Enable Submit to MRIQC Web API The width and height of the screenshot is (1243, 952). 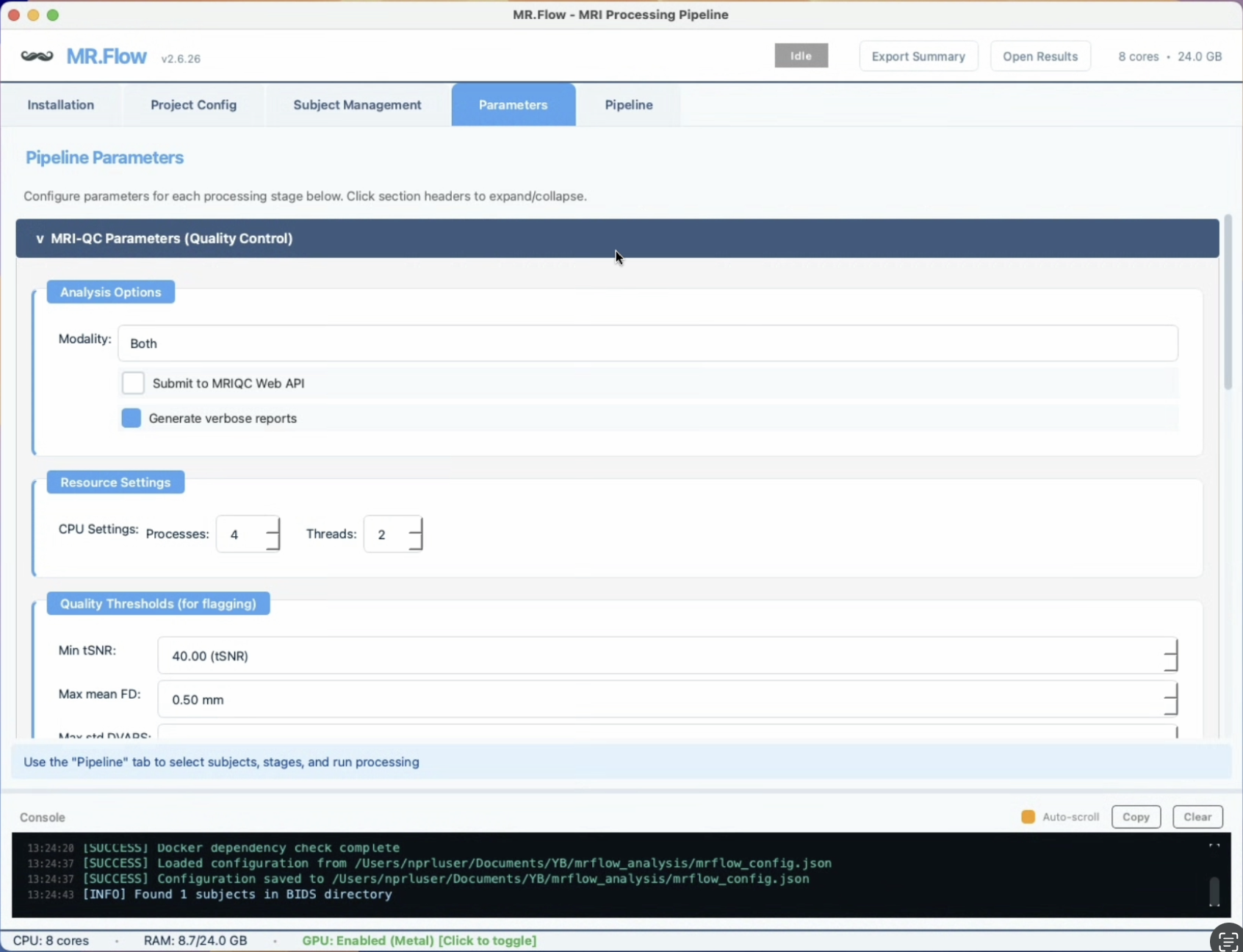click(132, 383)
